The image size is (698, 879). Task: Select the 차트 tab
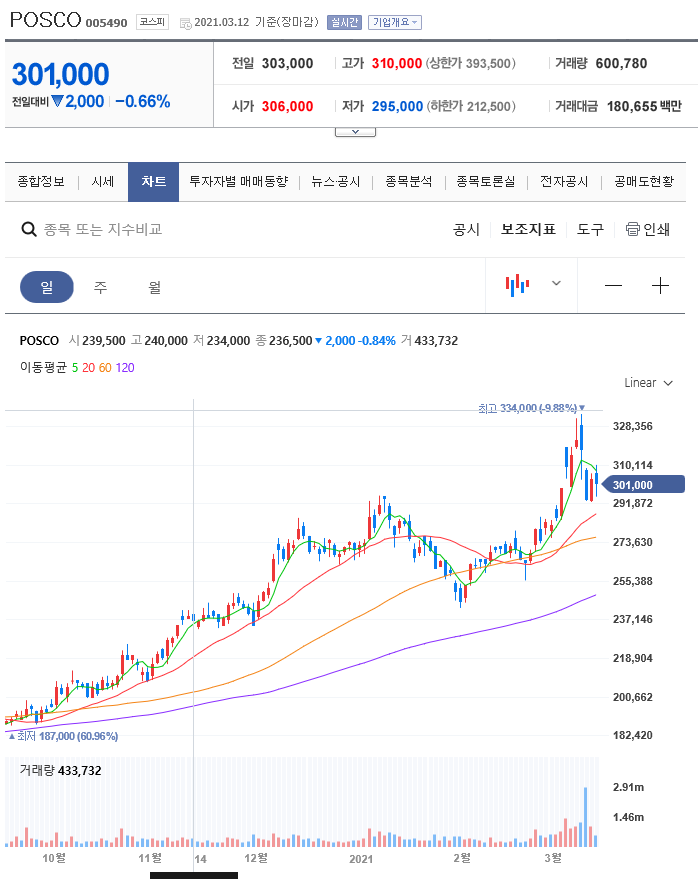click(x=154, y=182)
